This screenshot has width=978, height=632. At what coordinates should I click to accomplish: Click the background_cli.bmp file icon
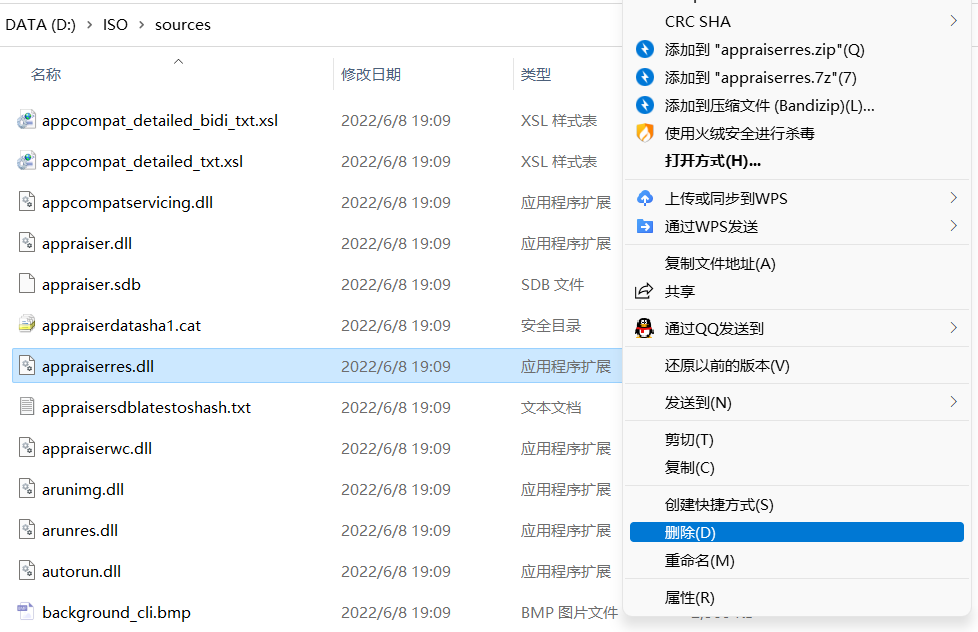[x=27, y=612]
